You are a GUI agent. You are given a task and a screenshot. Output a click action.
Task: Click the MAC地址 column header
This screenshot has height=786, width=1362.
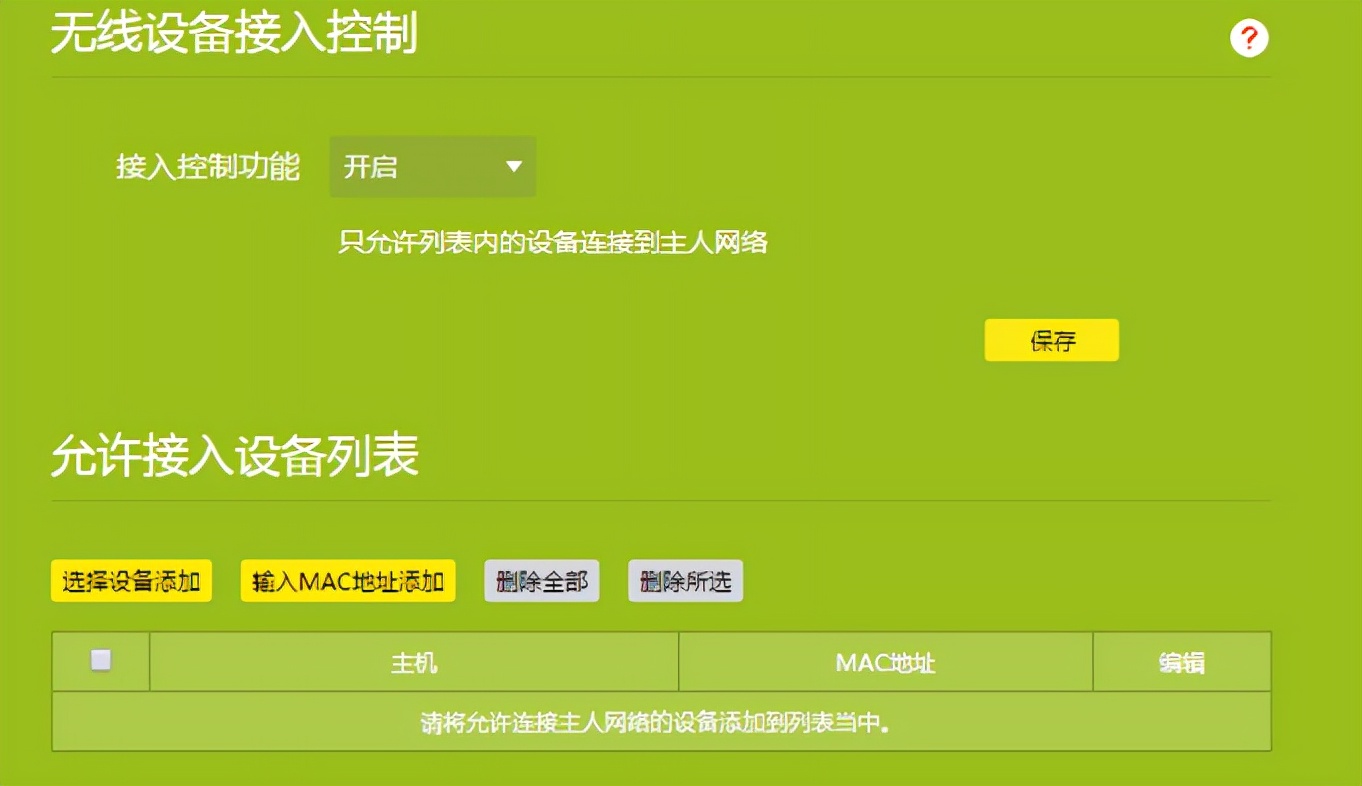885,661
